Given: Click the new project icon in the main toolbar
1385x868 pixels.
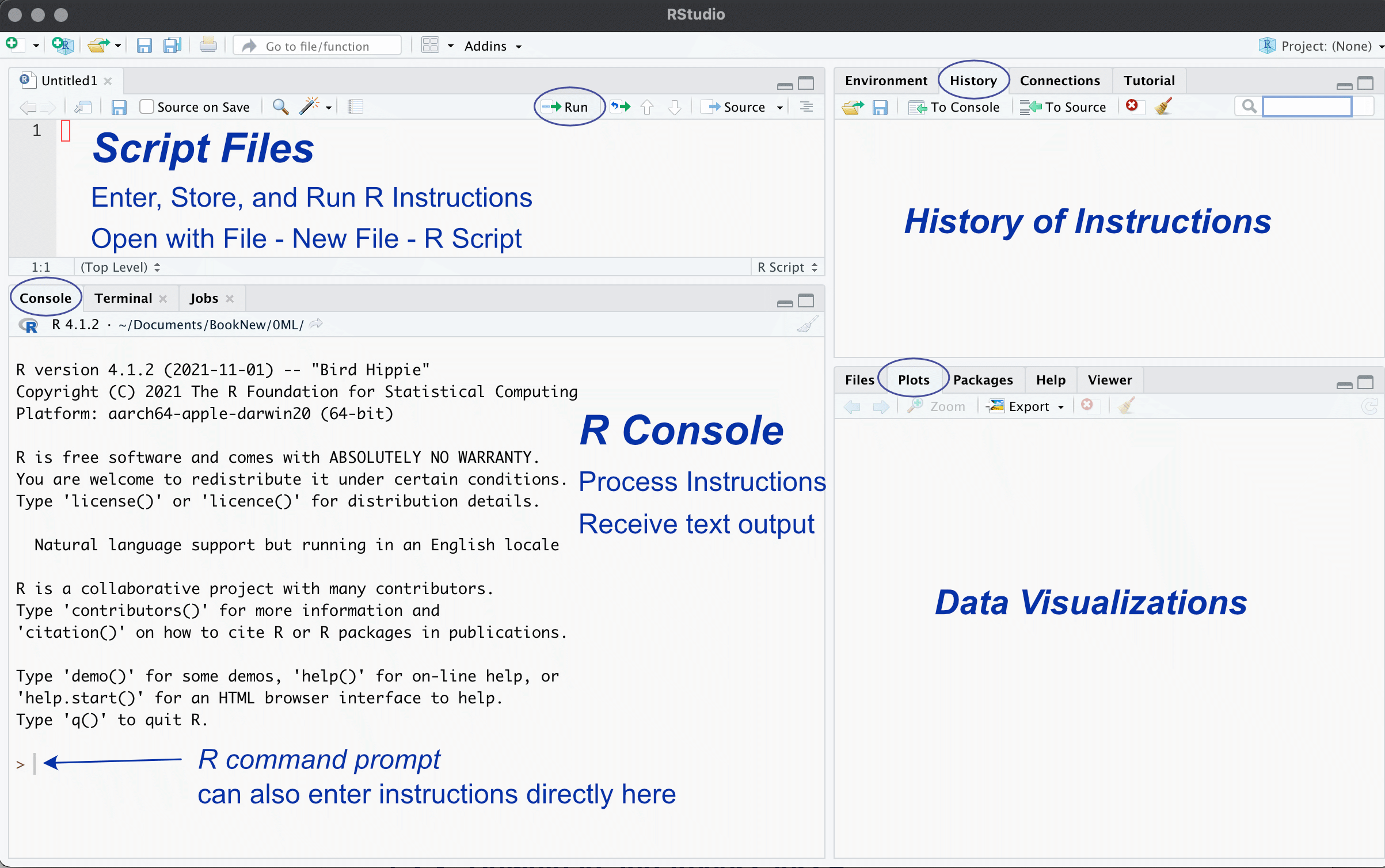Looking at the screenshot, I should [62, 45].
